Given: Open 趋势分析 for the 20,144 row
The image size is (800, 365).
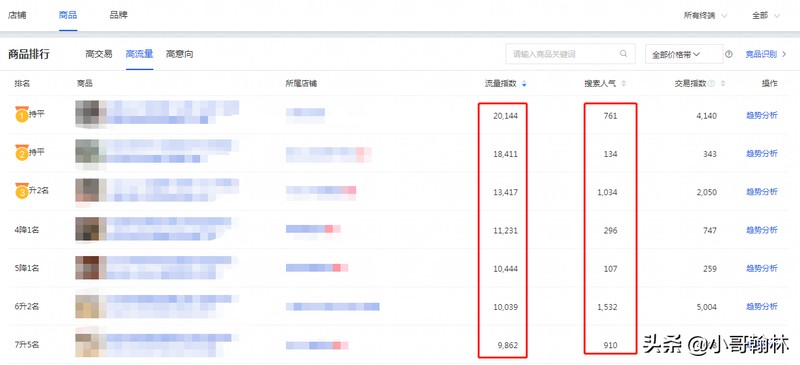Looking at the screenshot, I should point(762,115).
